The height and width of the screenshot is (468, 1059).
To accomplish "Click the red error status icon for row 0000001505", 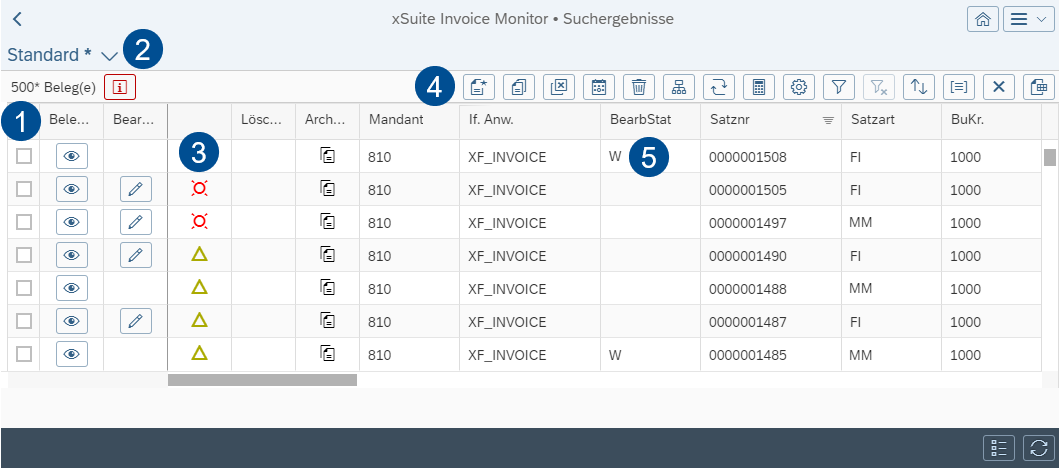I will click(199, 189).
